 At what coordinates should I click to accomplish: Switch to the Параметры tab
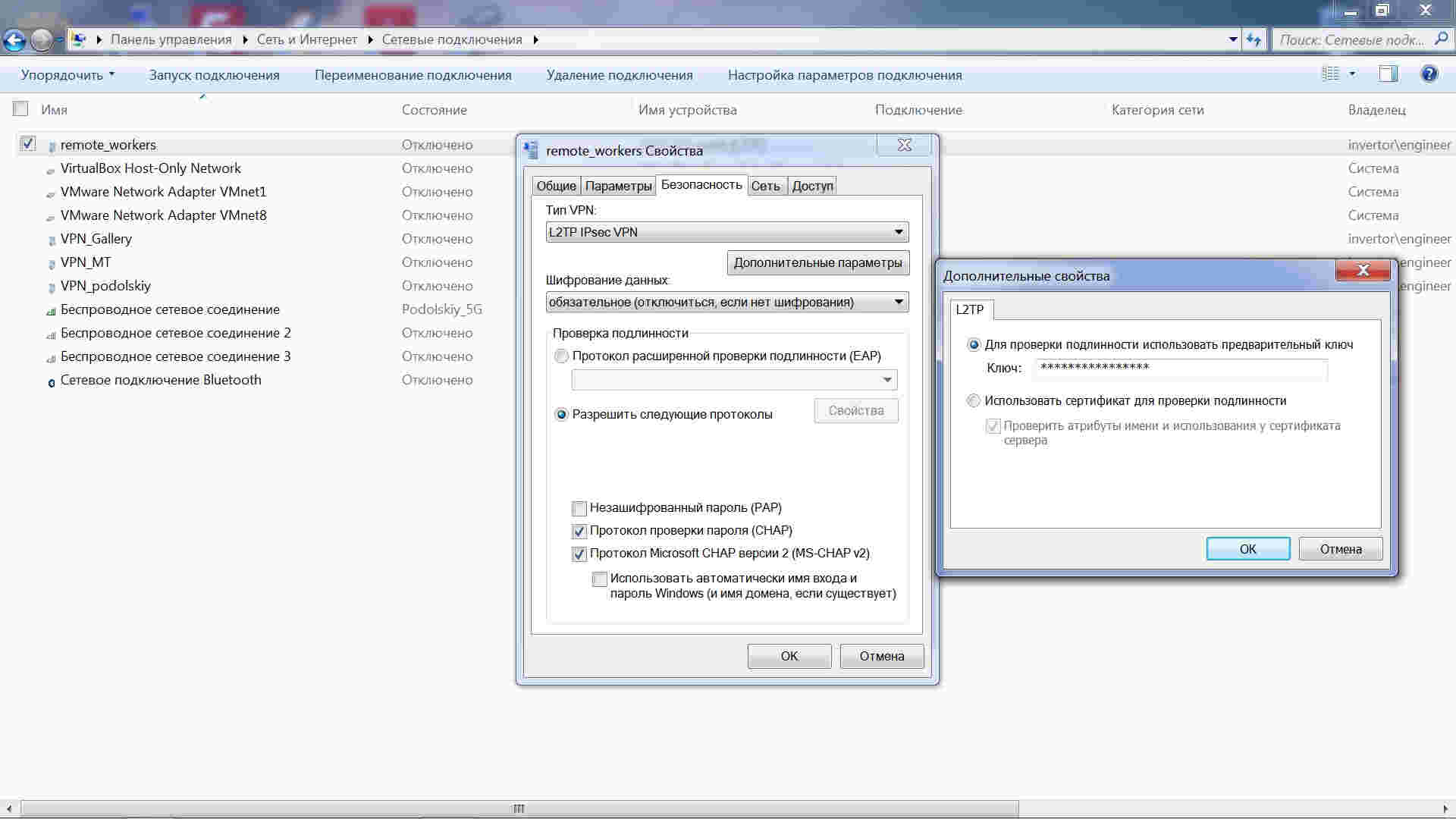pos(618,186)
